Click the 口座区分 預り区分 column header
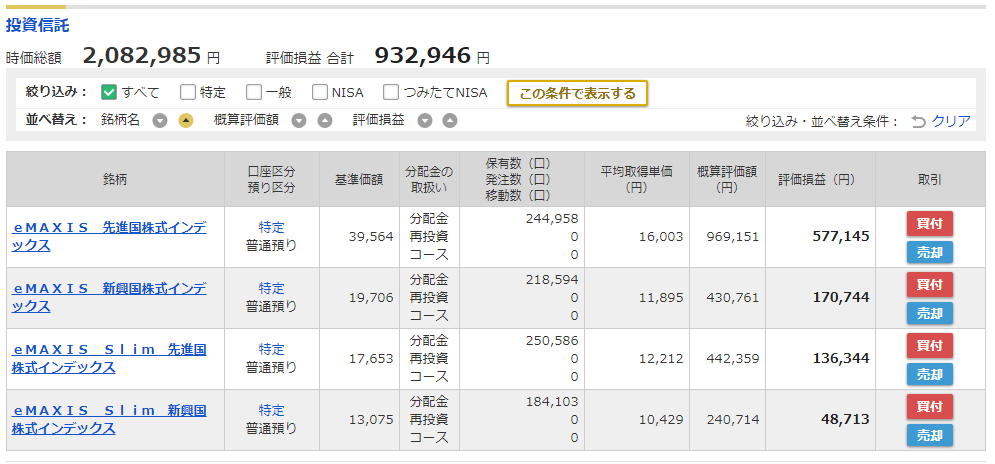Viewport: 995px width, 464px height. tap(272, 180)
